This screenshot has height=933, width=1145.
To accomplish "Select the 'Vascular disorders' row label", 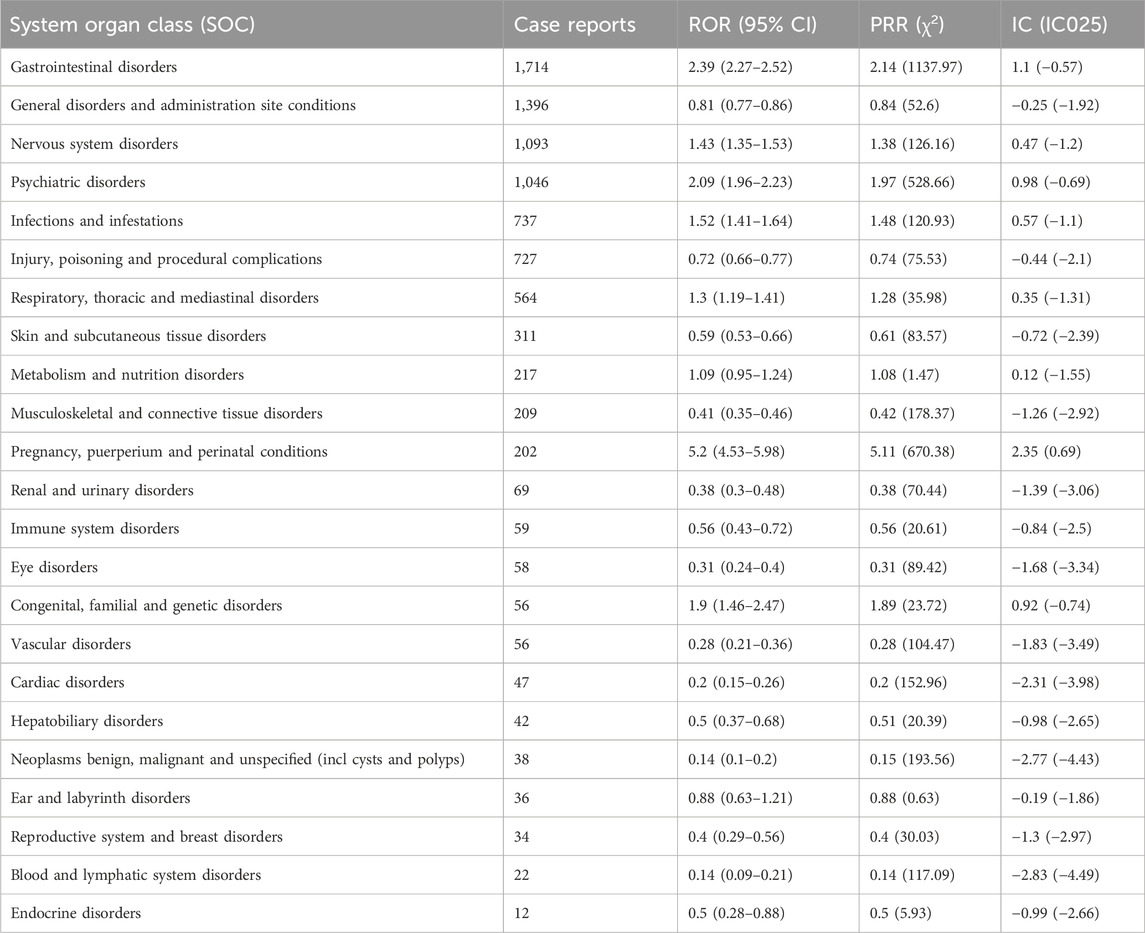I will pyautogui.click(x=71, y=644).
